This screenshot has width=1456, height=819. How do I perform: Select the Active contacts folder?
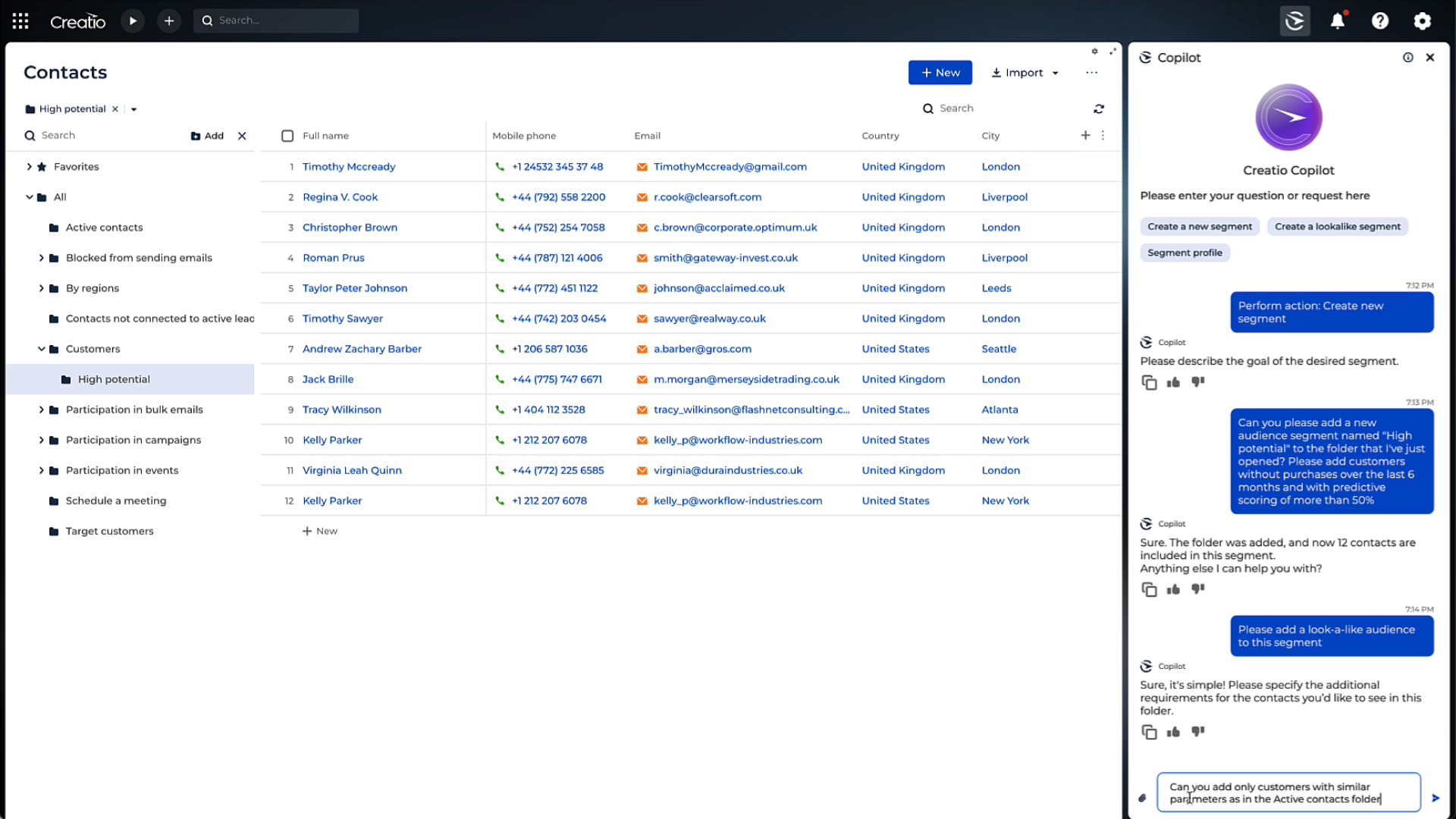pos(104,227)
